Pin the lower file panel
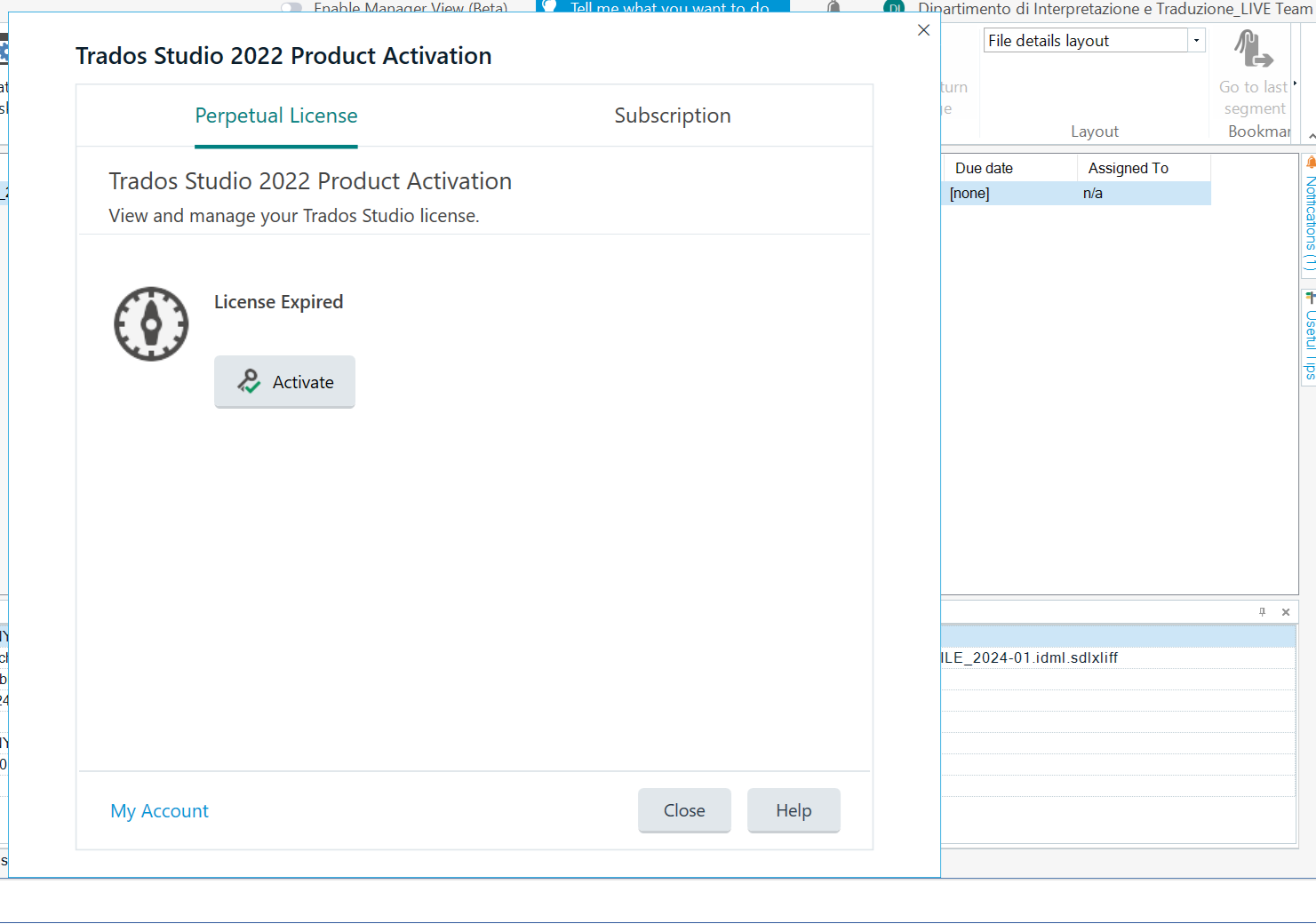Image resolution: width=1316 pixels, height=924 pixels. tap(1262, 612)
